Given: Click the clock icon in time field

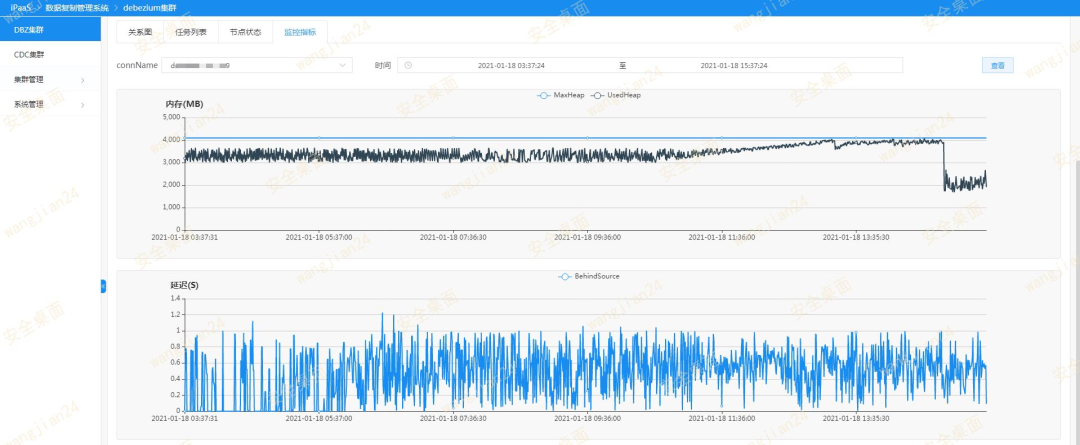Looking at the screenshot, I should coord(408,65).
